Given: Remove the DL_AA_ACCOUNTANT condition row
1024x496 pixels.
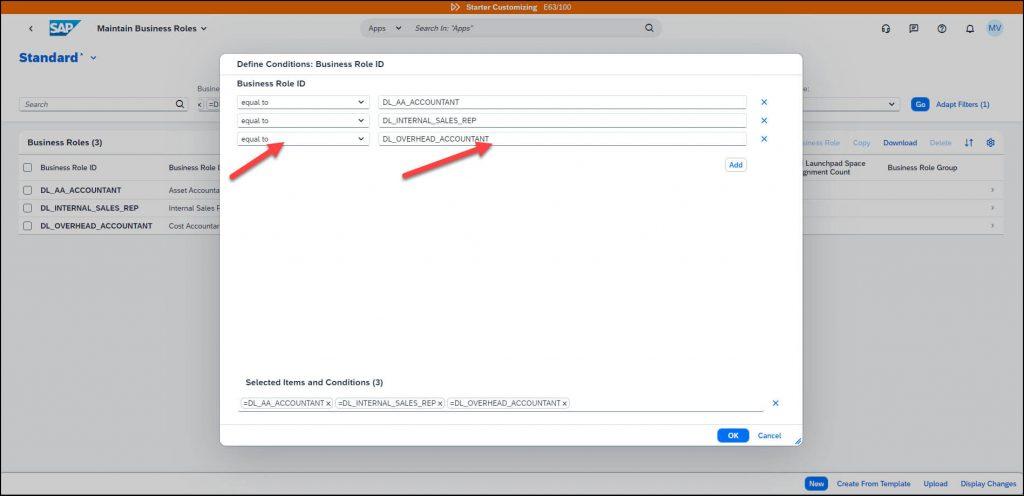Looking at the screenshot, I should (764, 102).
